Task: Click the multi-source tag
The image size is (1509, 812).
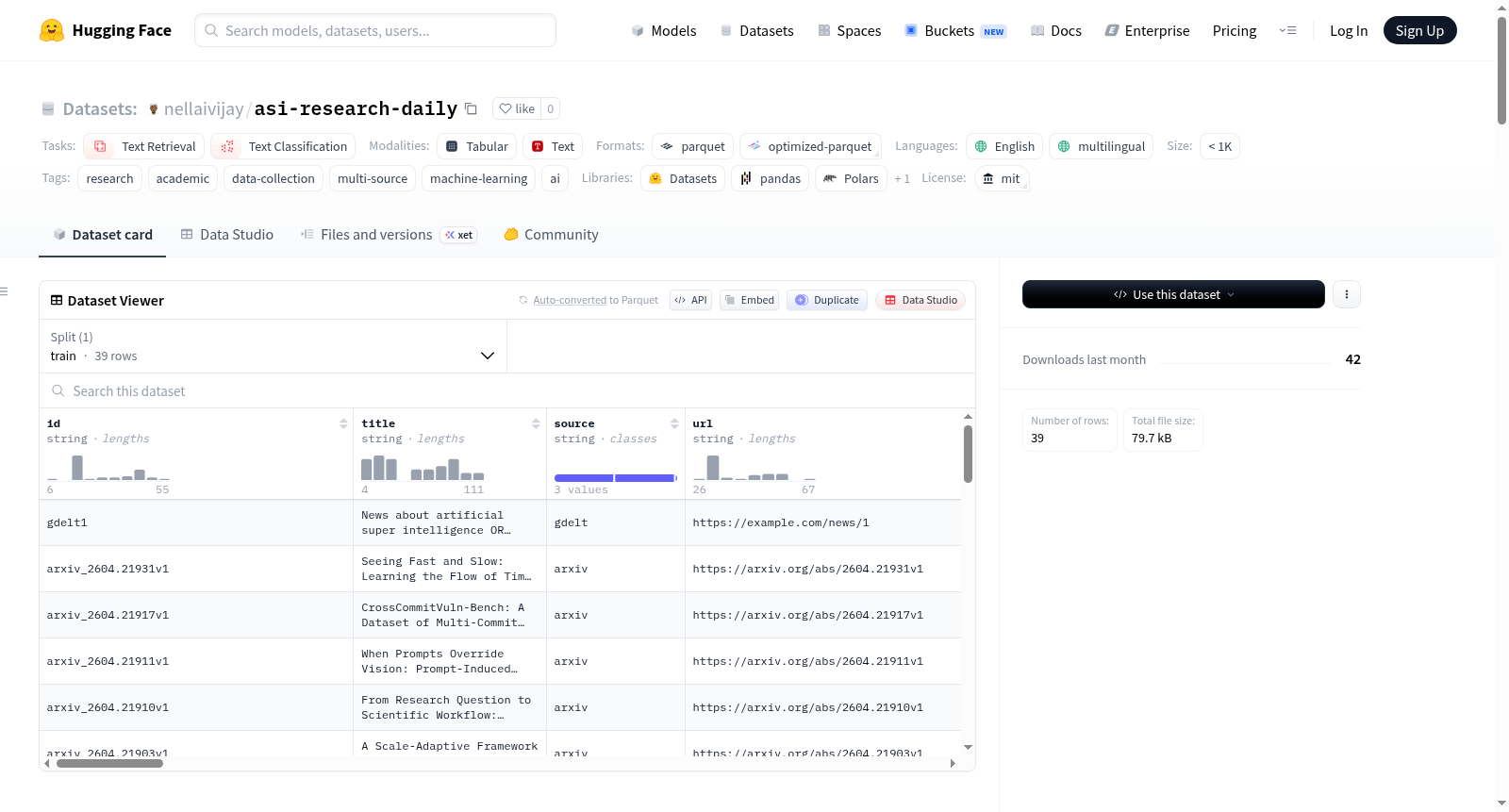Action: 373,178
